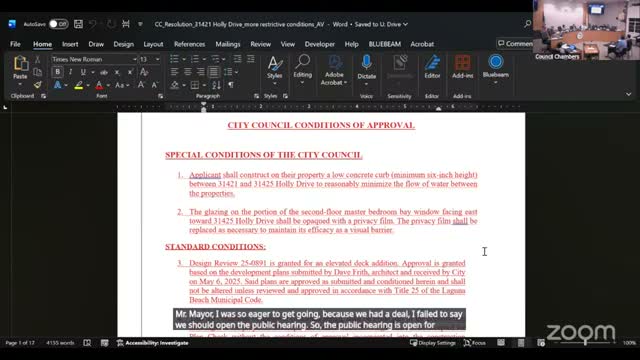Align text right
Viewport: 640px width, 360px height.
(200, 72)
